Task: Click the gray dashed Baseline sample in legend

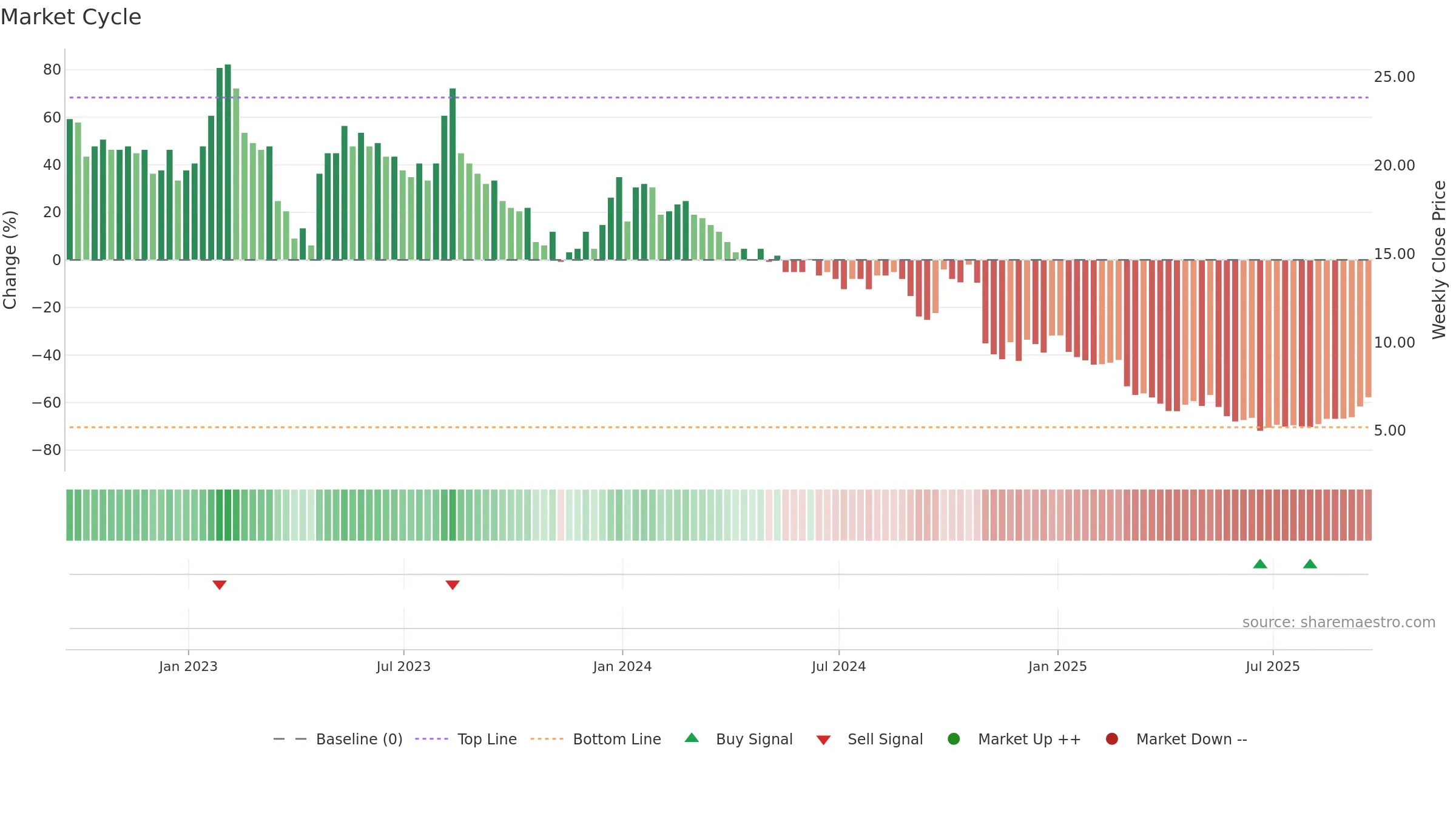Action: click(290, 739)
